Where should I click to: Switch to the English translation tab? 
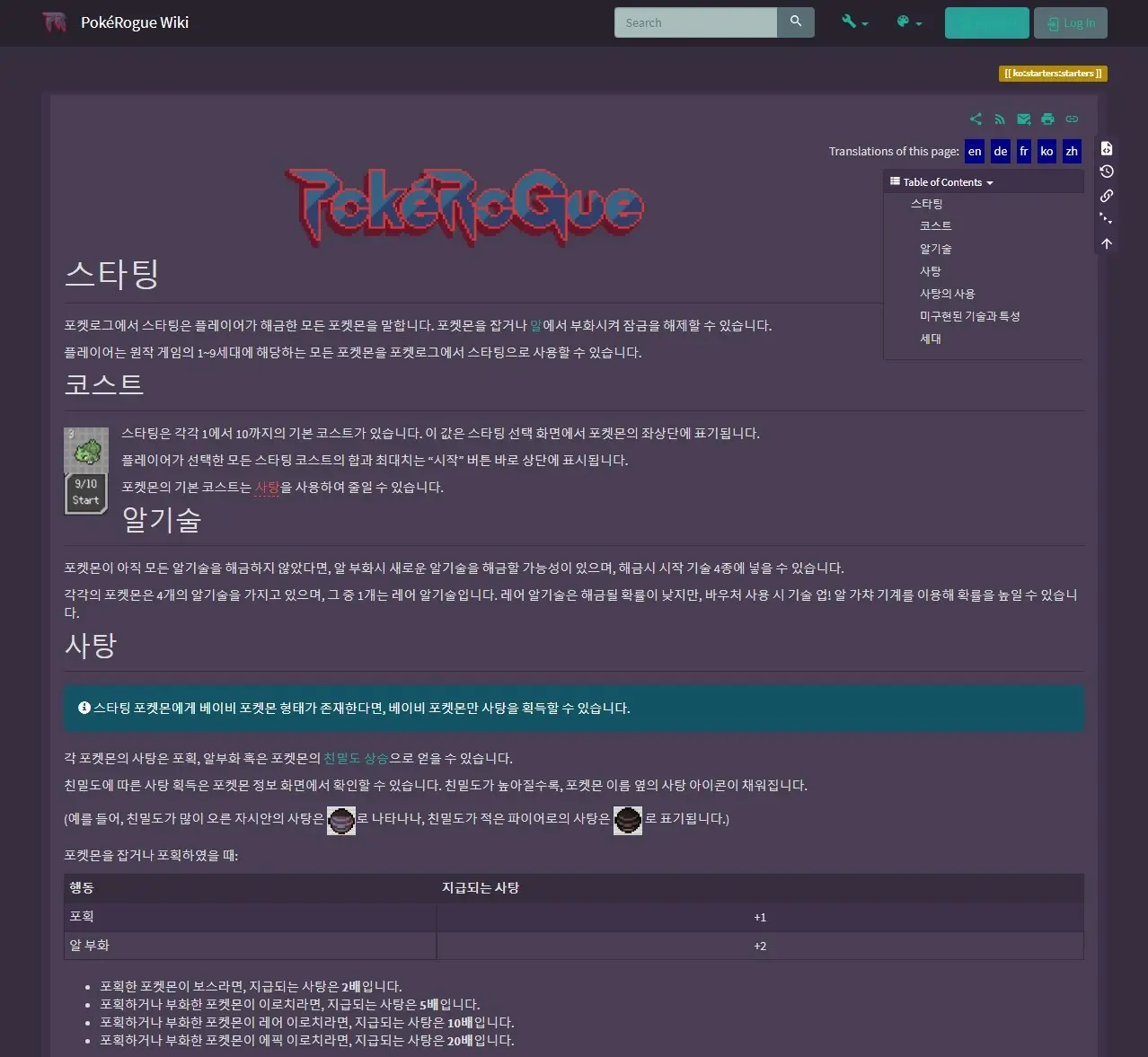[974, 151]
